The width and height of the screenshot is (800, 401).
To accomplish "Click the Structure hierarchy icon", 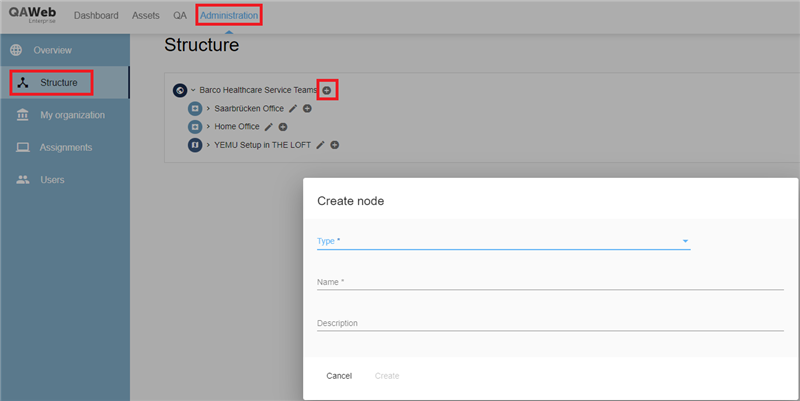I will point(22,83).
